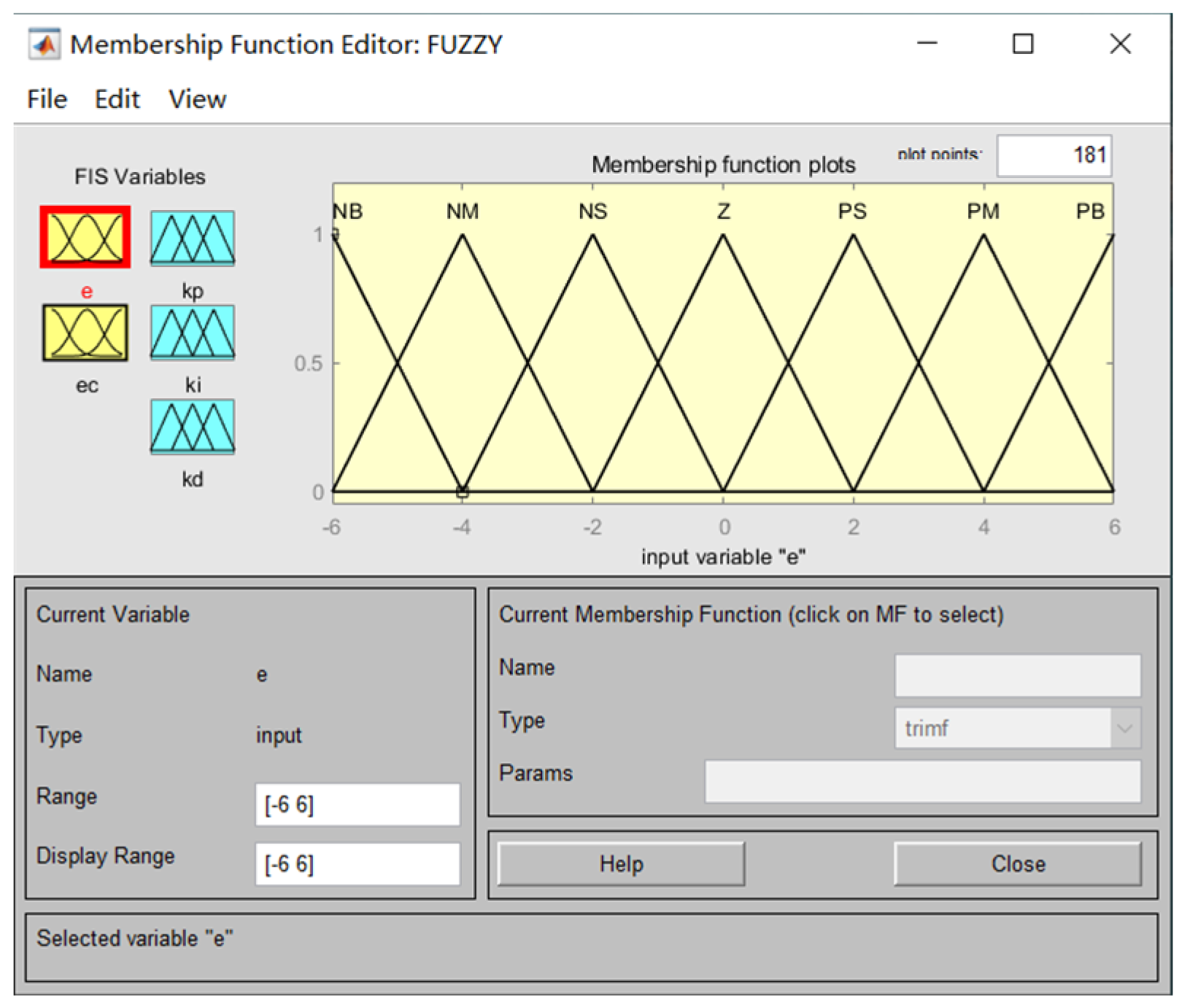
Task: Select the input variable 'ec' icon
Action: coord(85,333)
